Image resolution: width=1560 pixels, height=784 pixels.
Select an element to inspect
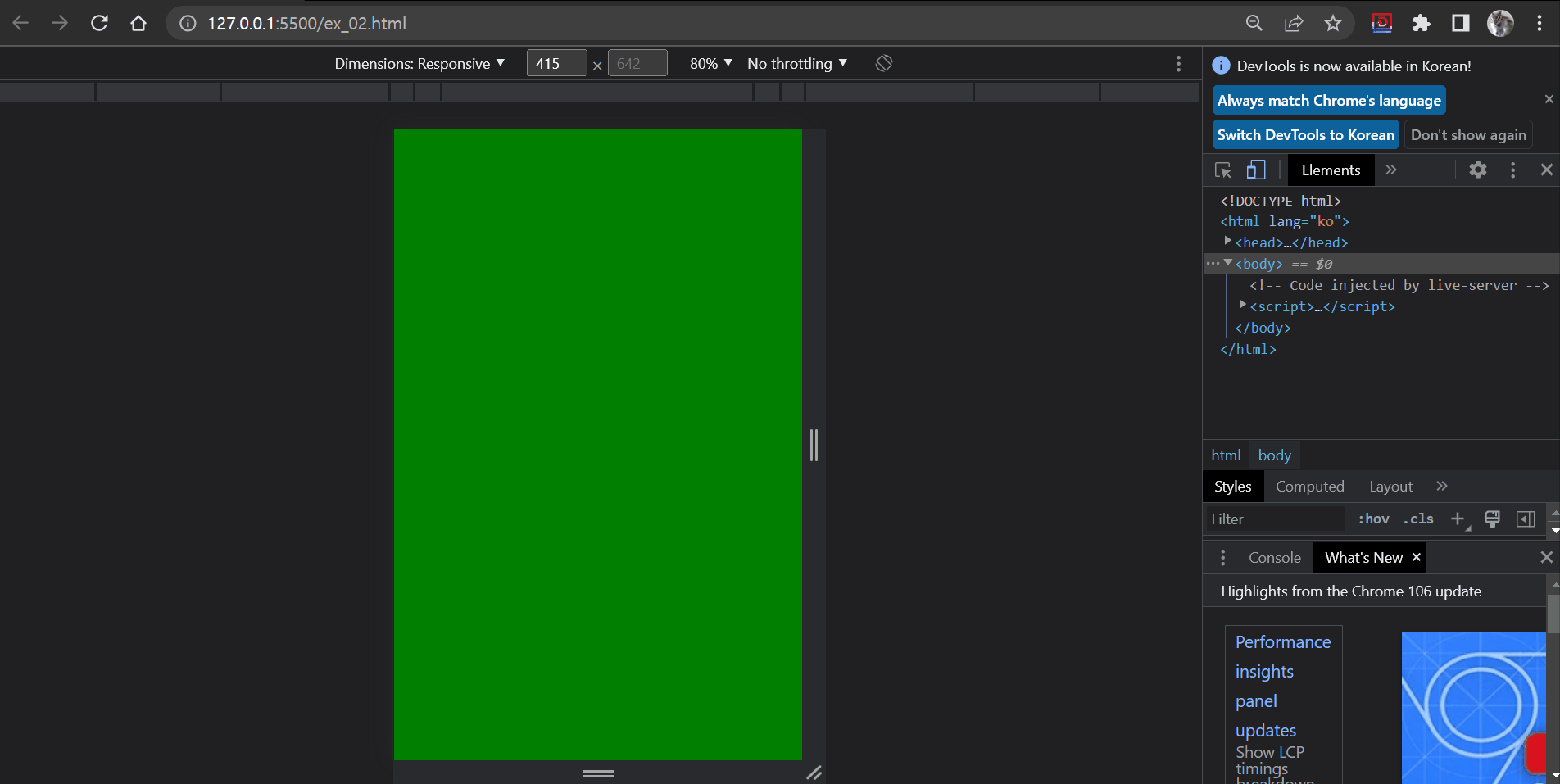1223,170
